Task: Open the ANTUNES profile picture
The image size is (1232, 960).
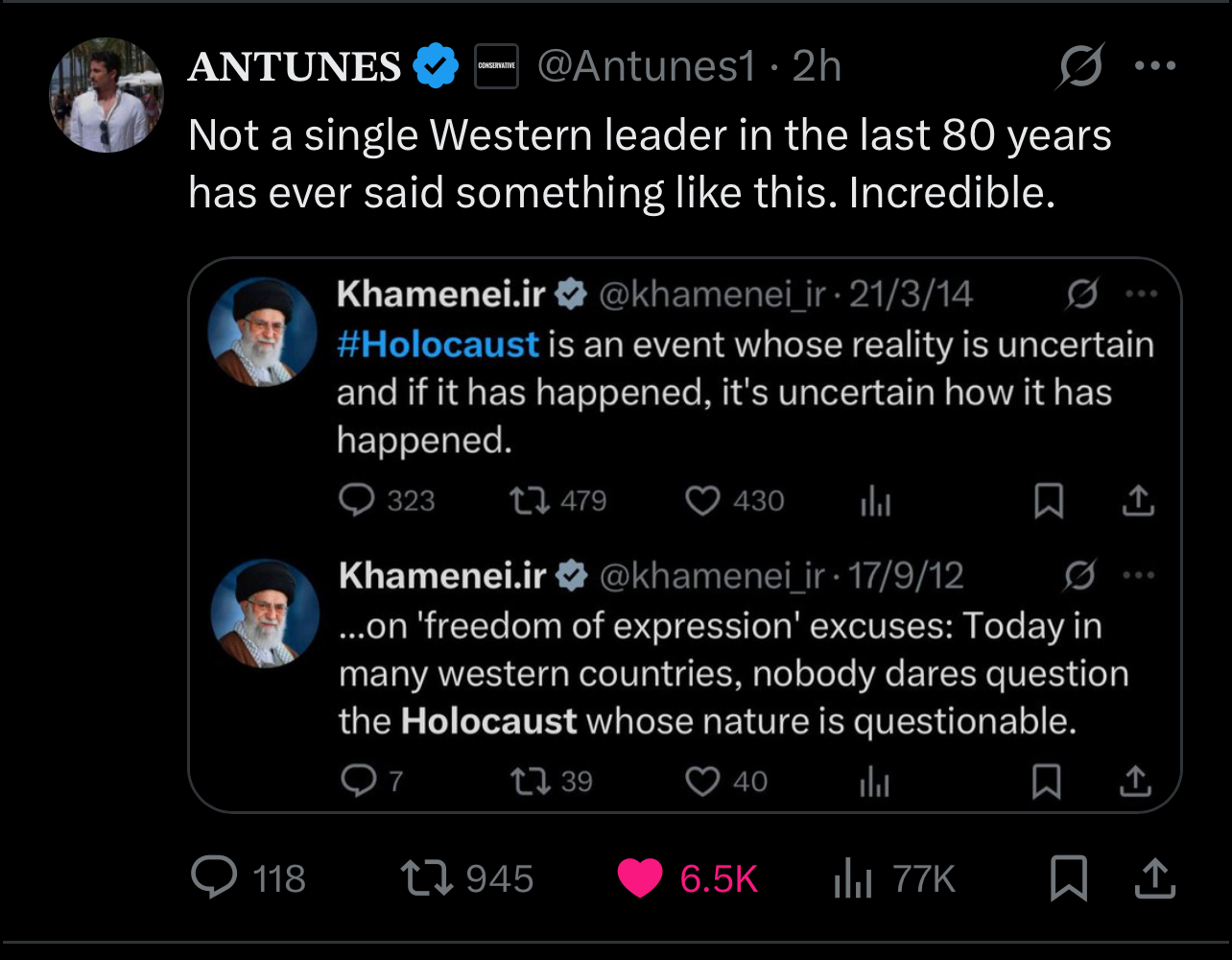Action: click(106, 95)
